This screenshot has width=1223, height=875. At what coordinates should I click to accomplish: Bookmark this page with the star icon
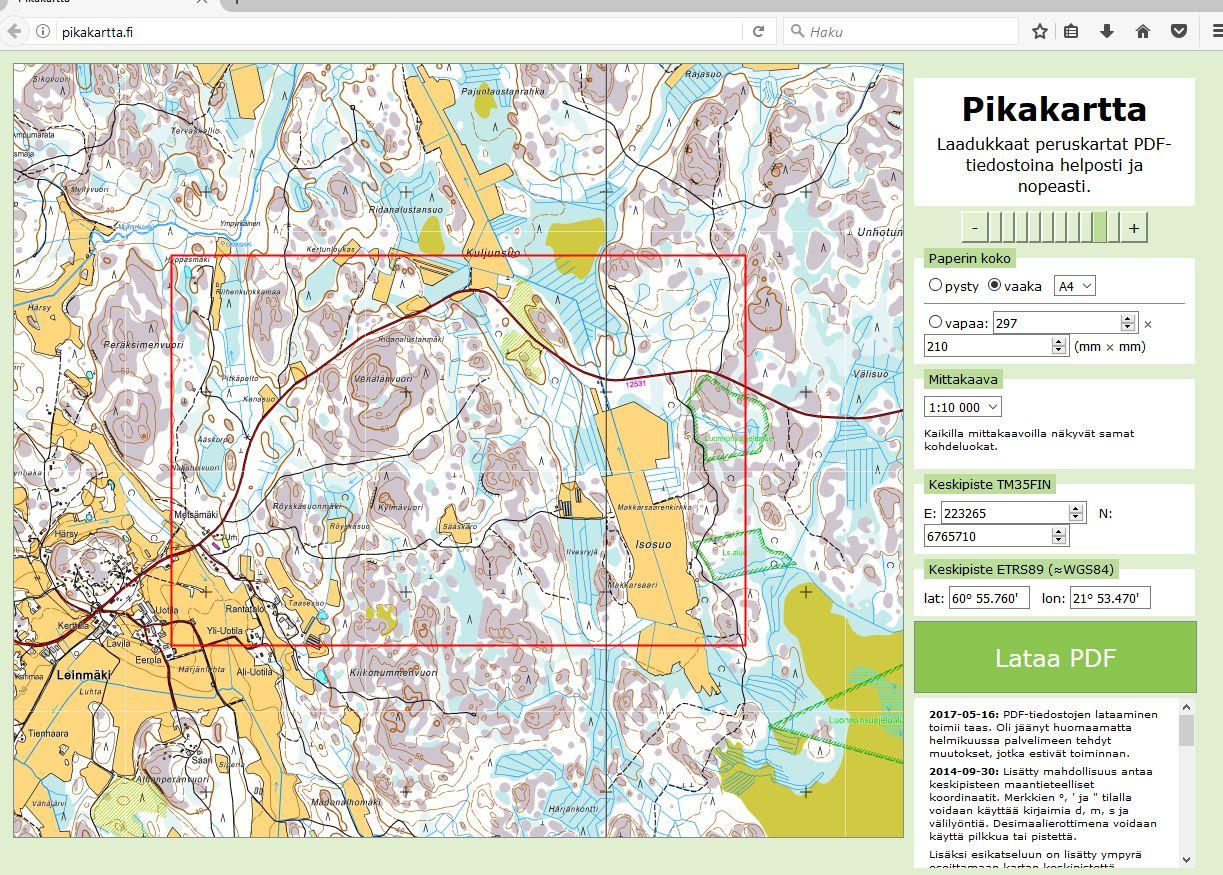point(1040,32)
